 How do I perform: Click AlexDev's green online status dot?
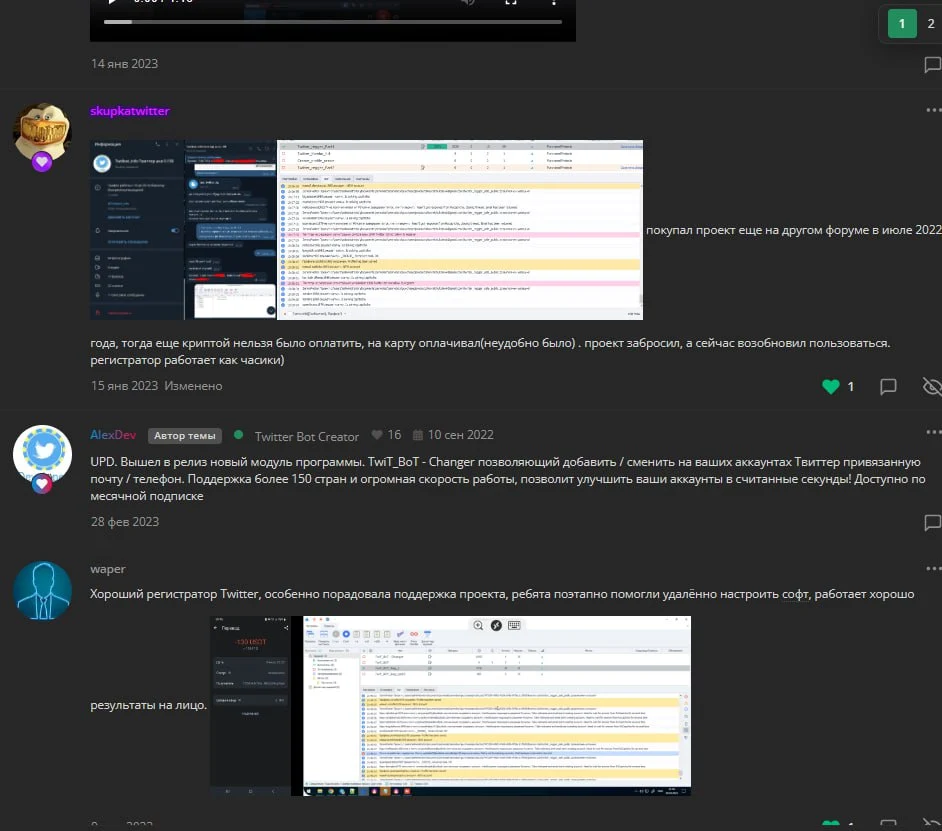[239, 434]
